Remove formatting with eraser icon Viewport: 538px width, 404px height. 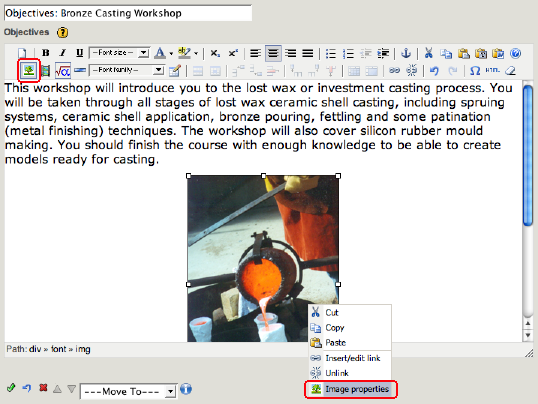[x=510, y=71]
